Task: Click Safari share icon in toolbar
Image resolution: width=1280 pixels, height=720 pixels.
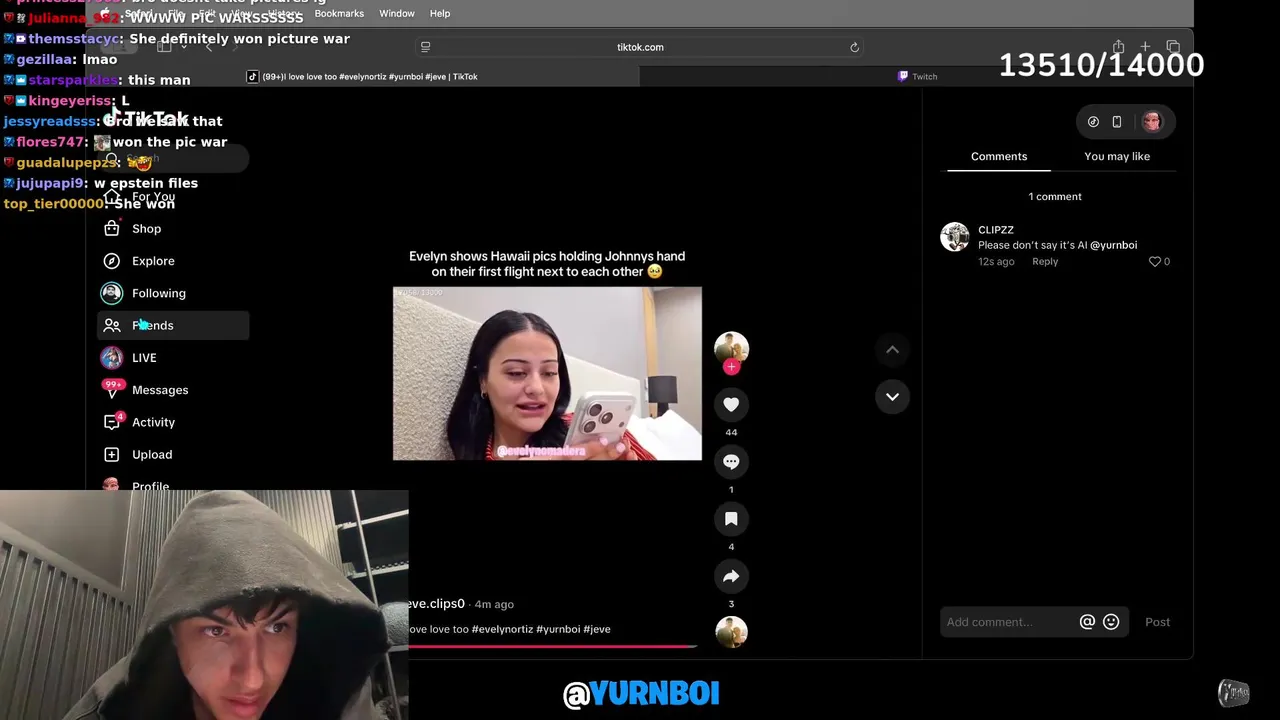Action: (x=1118, y=47)
